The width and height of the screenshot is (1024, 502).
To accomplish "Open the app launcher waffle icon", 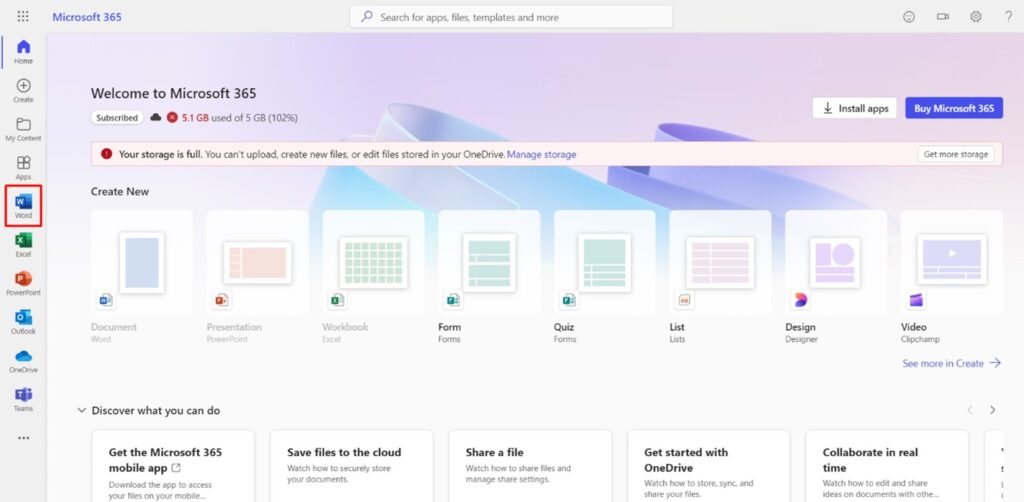I will pos(23,17).
